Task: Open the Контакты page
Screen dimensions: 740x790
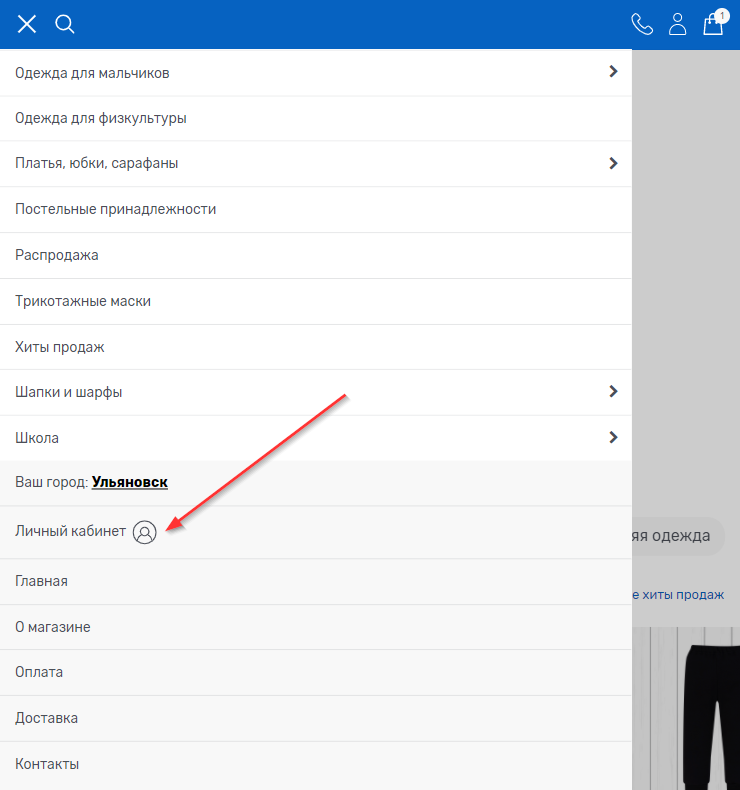Action: (47, 764)
